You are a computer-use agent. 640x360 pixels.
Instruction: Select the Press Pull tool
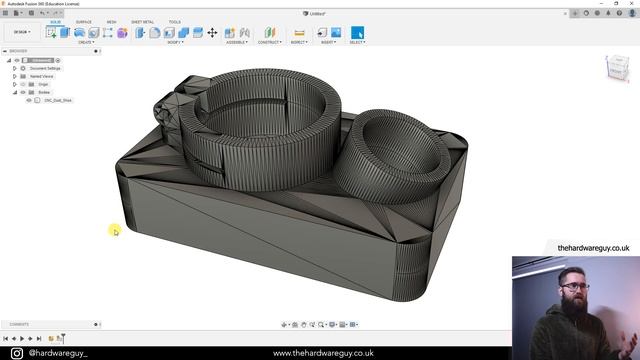click(140, 33)
